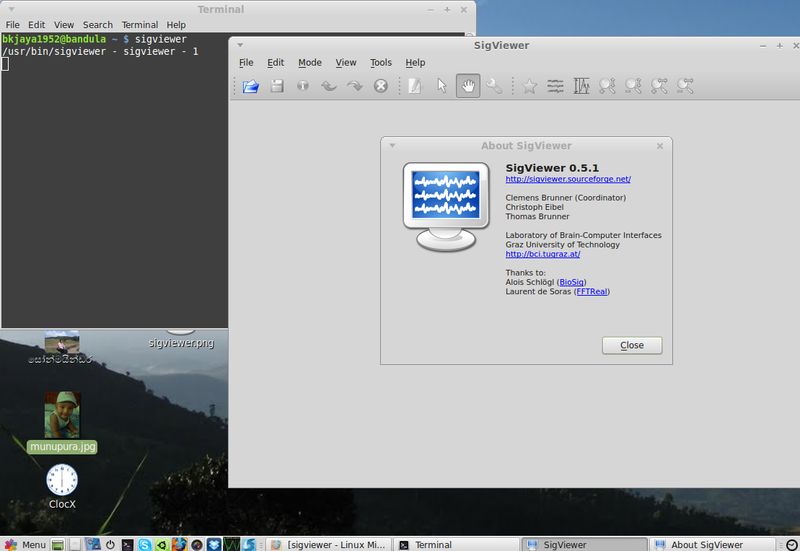Viewport: 800px width, 551px height.
Task: Click the channels wavy lines icon
Action: pyautogui.click(x=555, y=86)
